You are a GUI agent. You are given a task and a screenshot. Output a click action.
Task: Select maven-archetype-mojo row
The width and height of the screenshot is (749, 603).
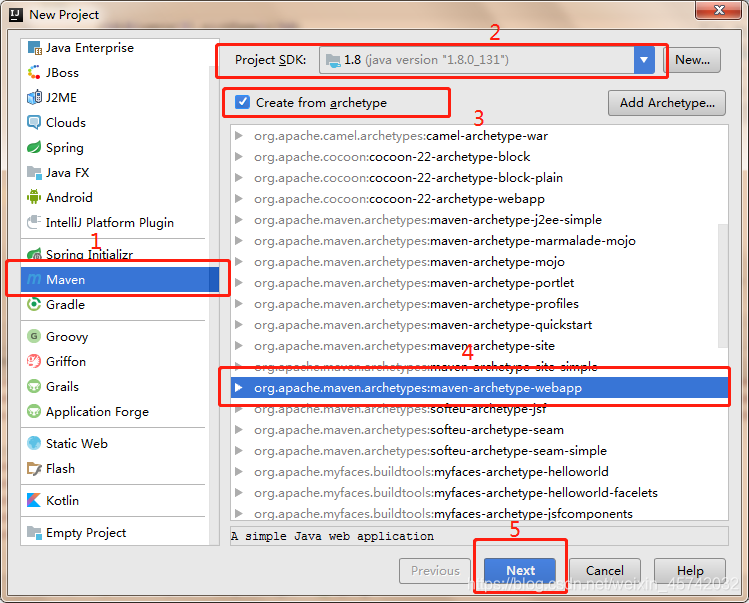(x=479, y=262)
